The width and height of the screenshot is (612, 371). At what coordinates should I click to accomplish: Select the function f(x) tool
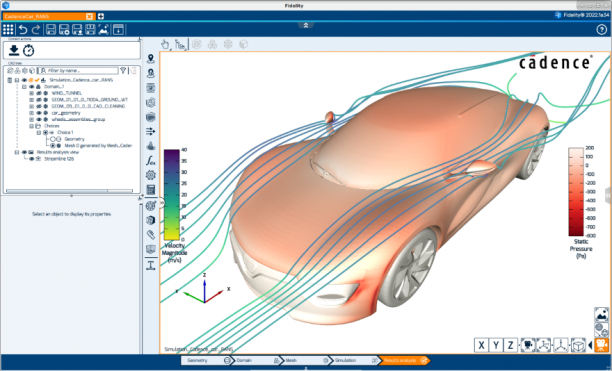click(151, 160)
